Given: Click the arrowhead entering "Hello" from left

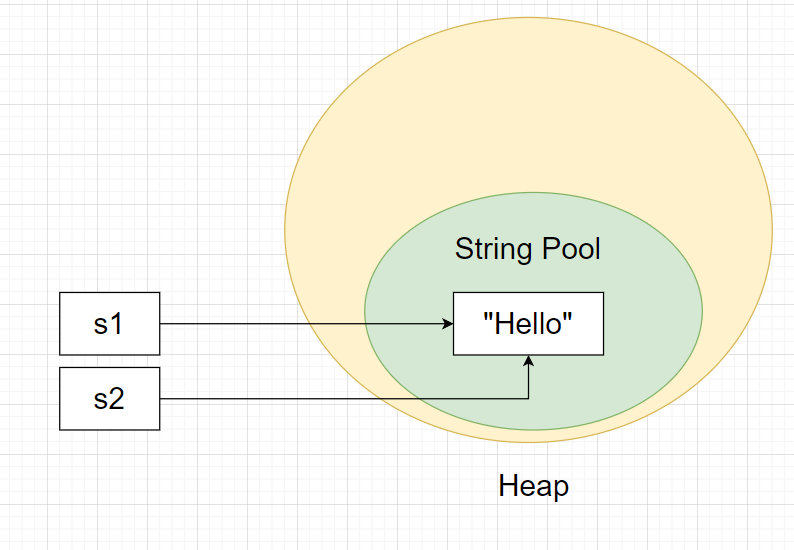Looking at the screenshot, I should pyautogui.click(x=447, y=324).
